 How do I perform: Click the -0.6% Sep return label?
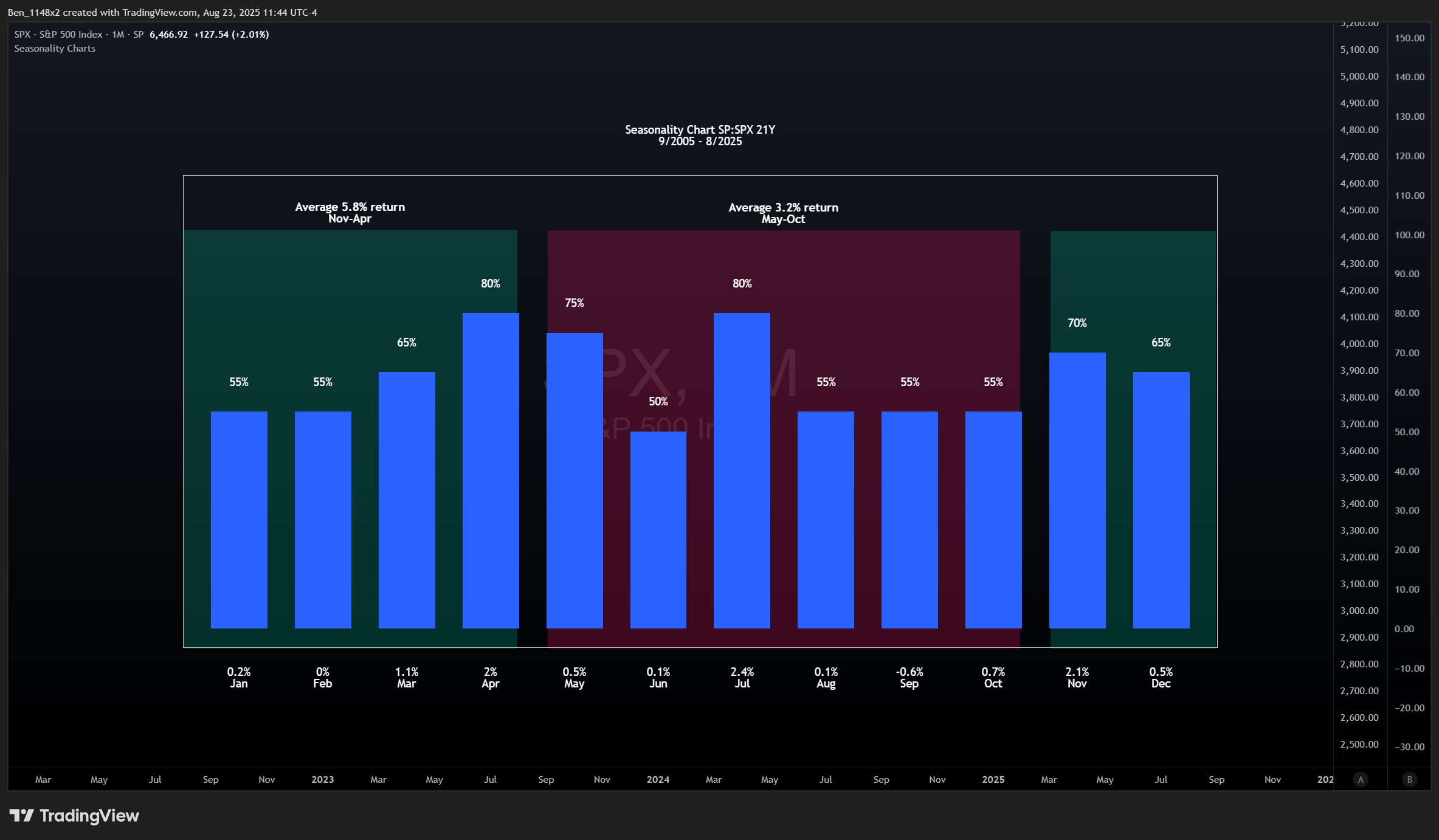coord(909,677)
